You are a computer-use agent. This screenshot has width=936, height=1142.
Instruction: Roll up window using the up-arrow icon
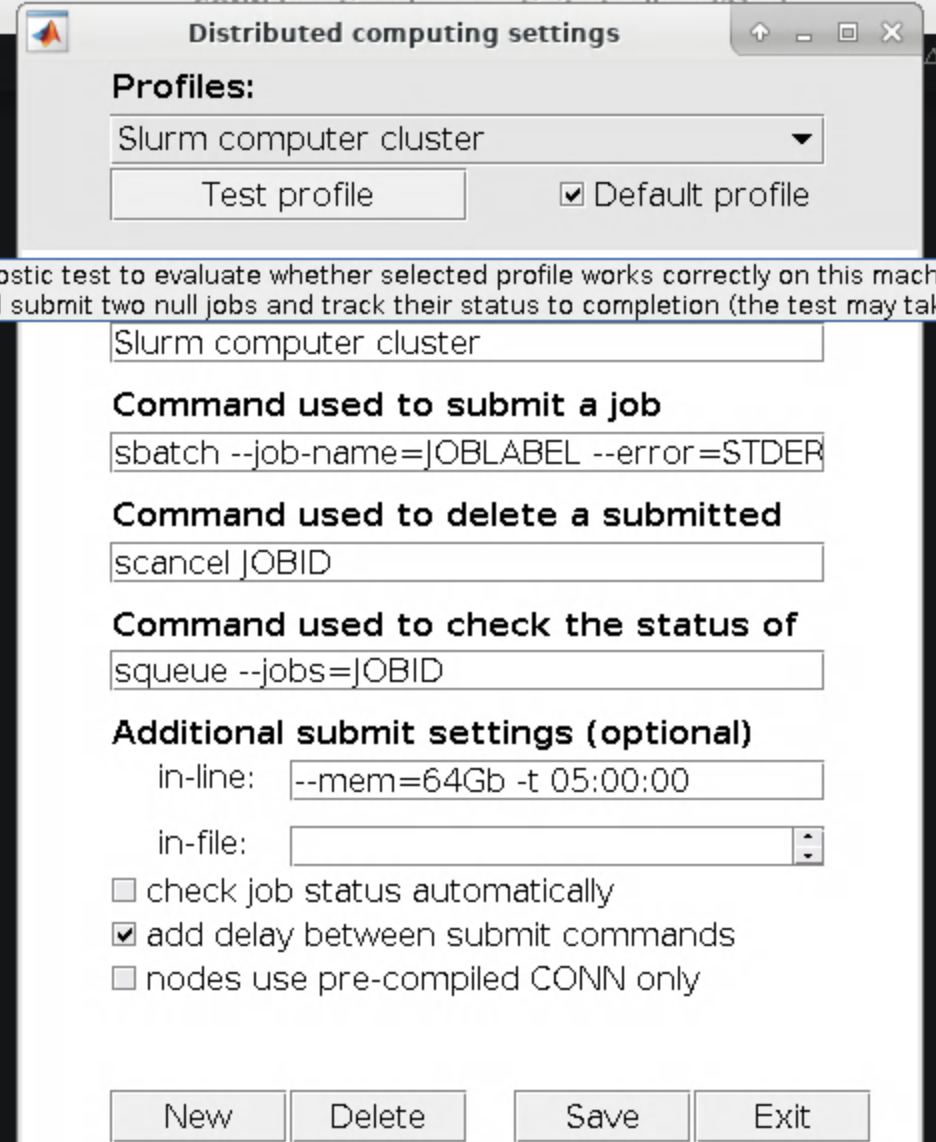[x=760, y=33]
